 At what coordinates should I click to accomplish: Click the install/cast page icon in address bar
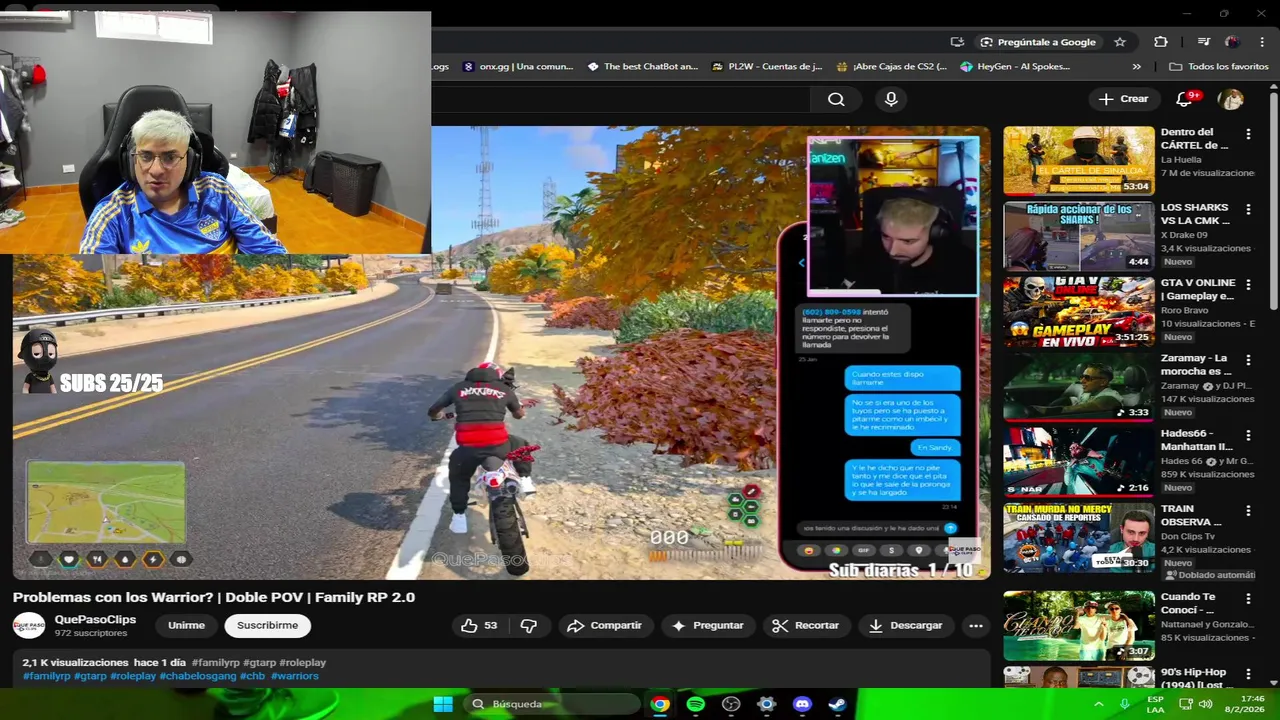point(957,42)
